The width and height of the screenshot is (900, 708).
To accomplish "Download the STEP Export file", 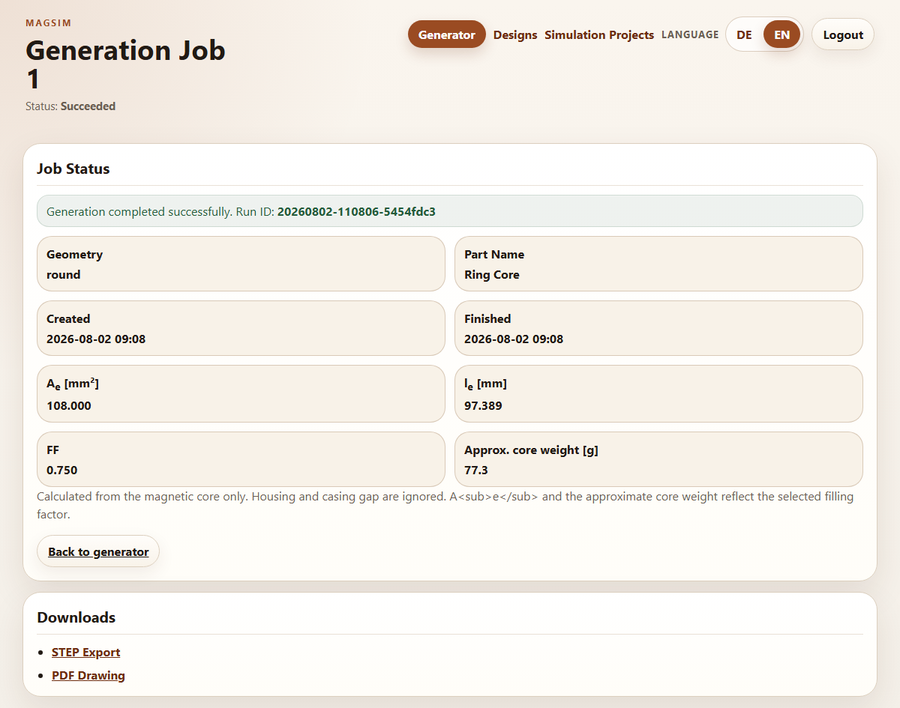I will 86,652.
